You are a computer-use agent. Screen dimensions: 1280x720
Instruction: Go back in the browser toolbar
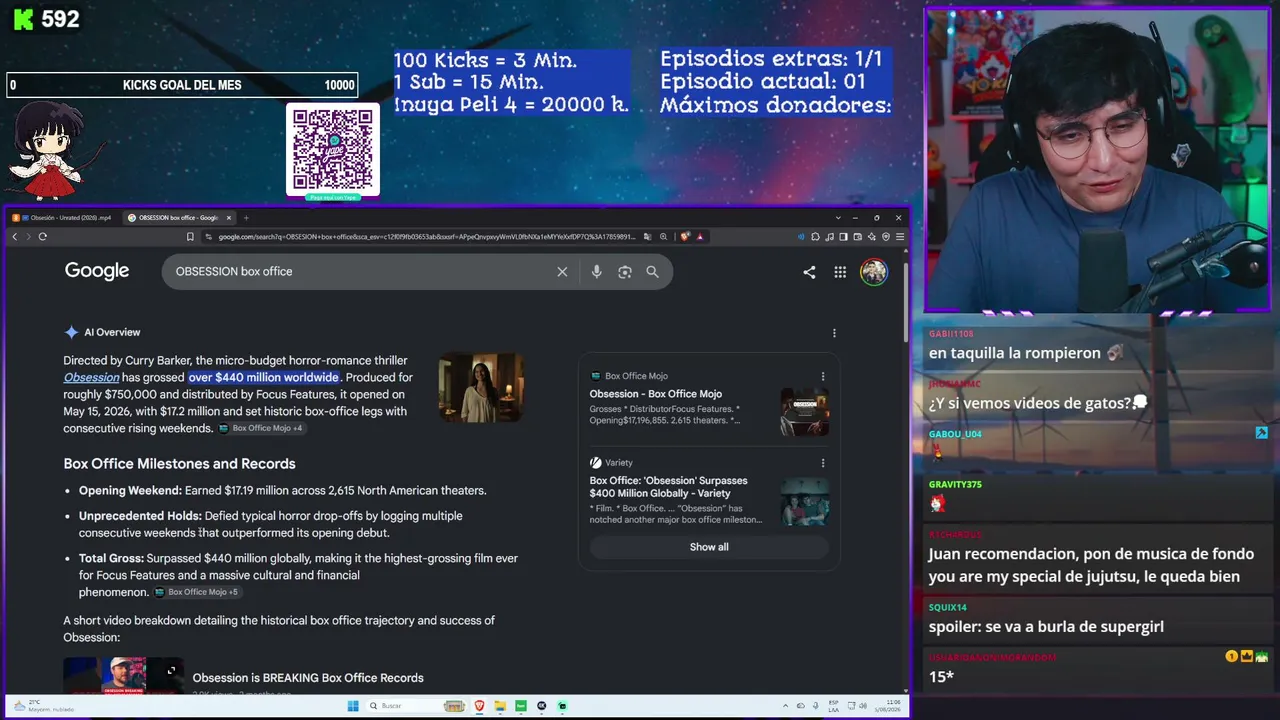[14, 237]
